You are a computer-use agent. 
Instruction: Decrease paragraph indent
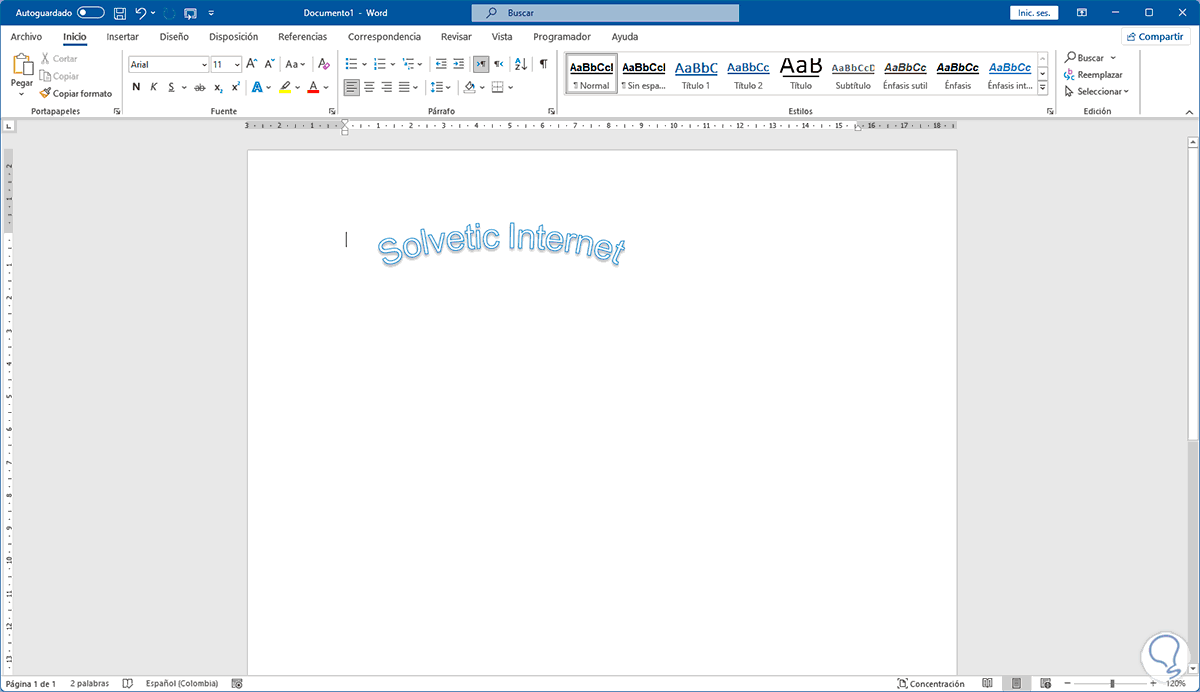click(x=441, y=64)
